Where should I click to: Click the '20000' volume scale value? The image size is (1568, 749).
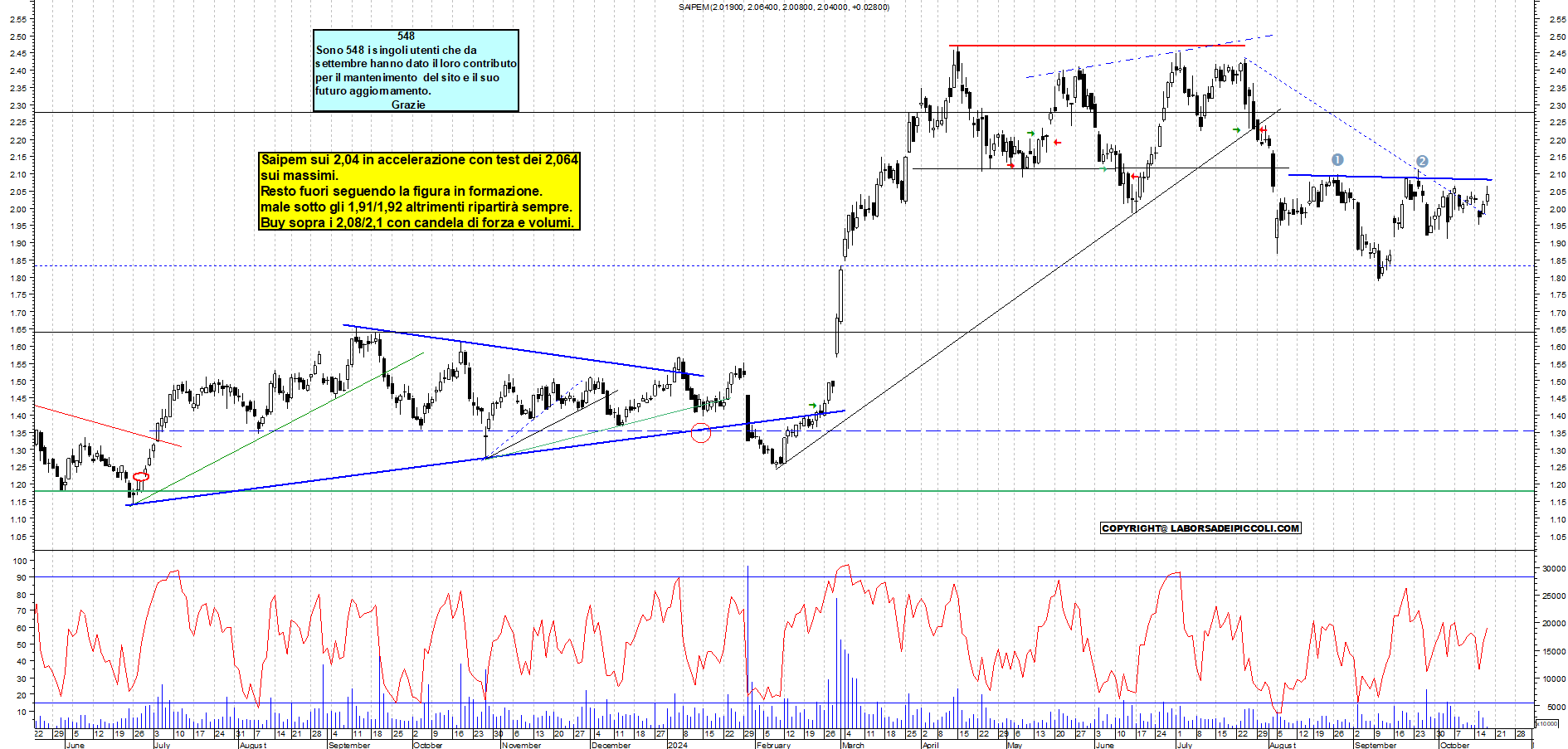pos(1554,624)
